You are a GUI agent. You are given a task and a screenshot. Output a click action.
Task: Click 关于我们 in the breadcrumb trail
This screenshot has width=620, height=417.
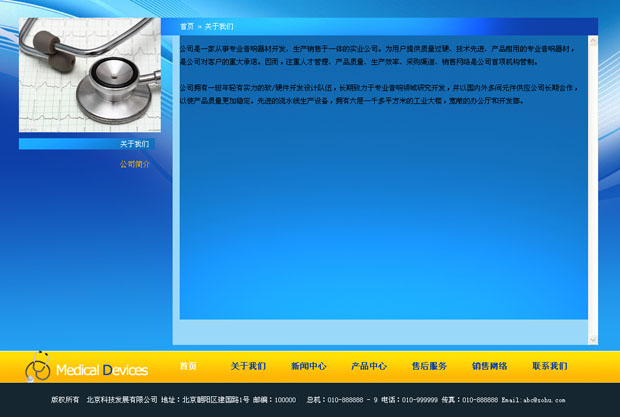219,26
